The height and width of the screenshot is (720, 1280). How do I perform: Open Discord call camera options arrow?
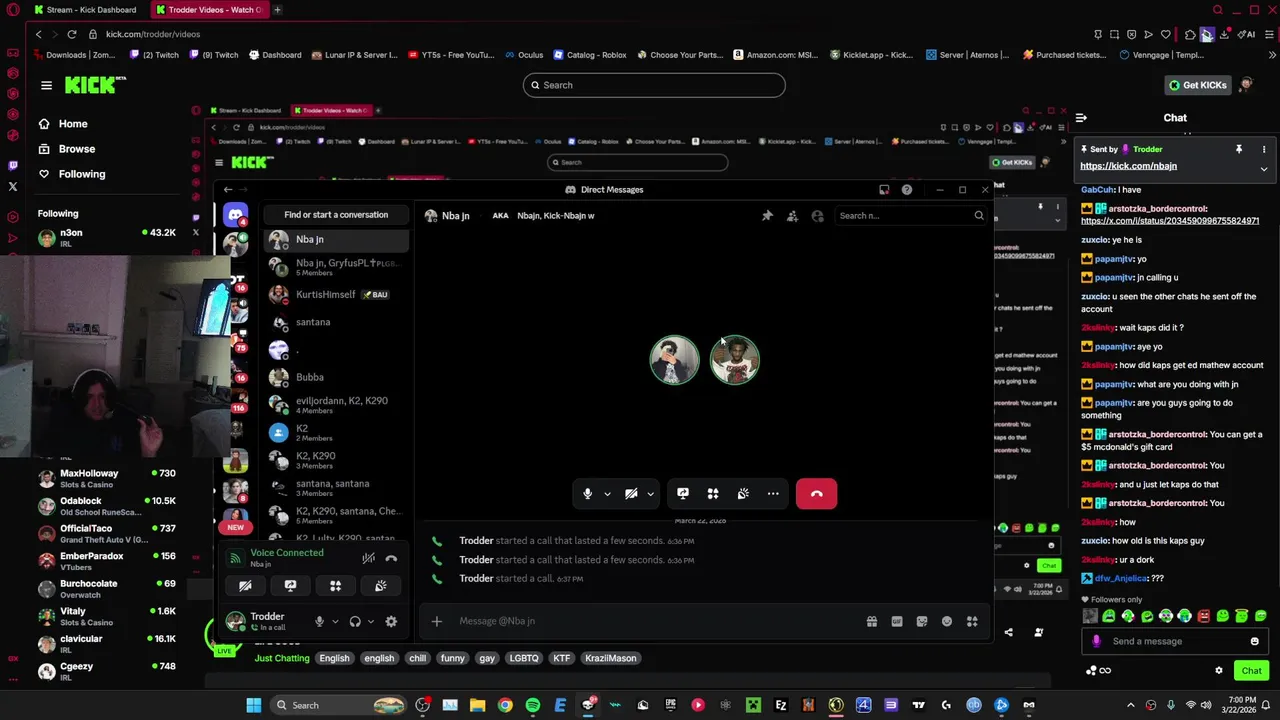(x=650, y=494)
